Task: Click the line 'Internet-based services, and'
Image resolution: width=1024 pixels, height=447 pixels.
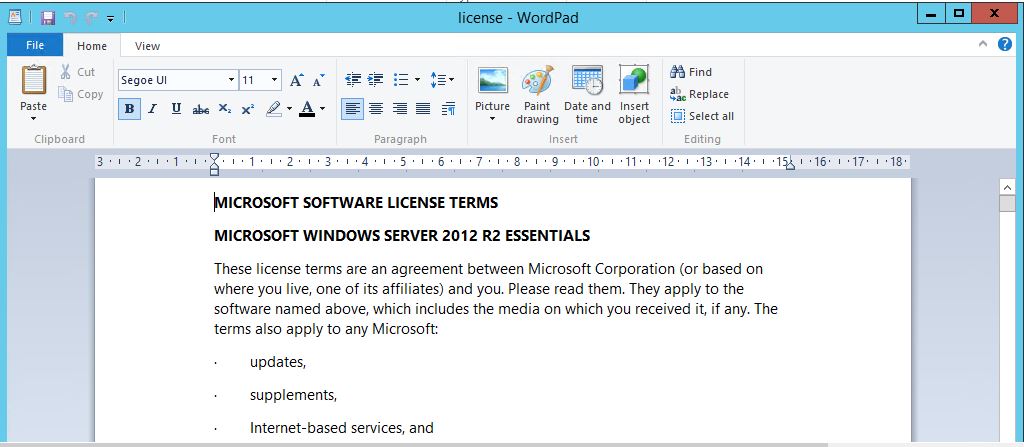Action: 342,428
